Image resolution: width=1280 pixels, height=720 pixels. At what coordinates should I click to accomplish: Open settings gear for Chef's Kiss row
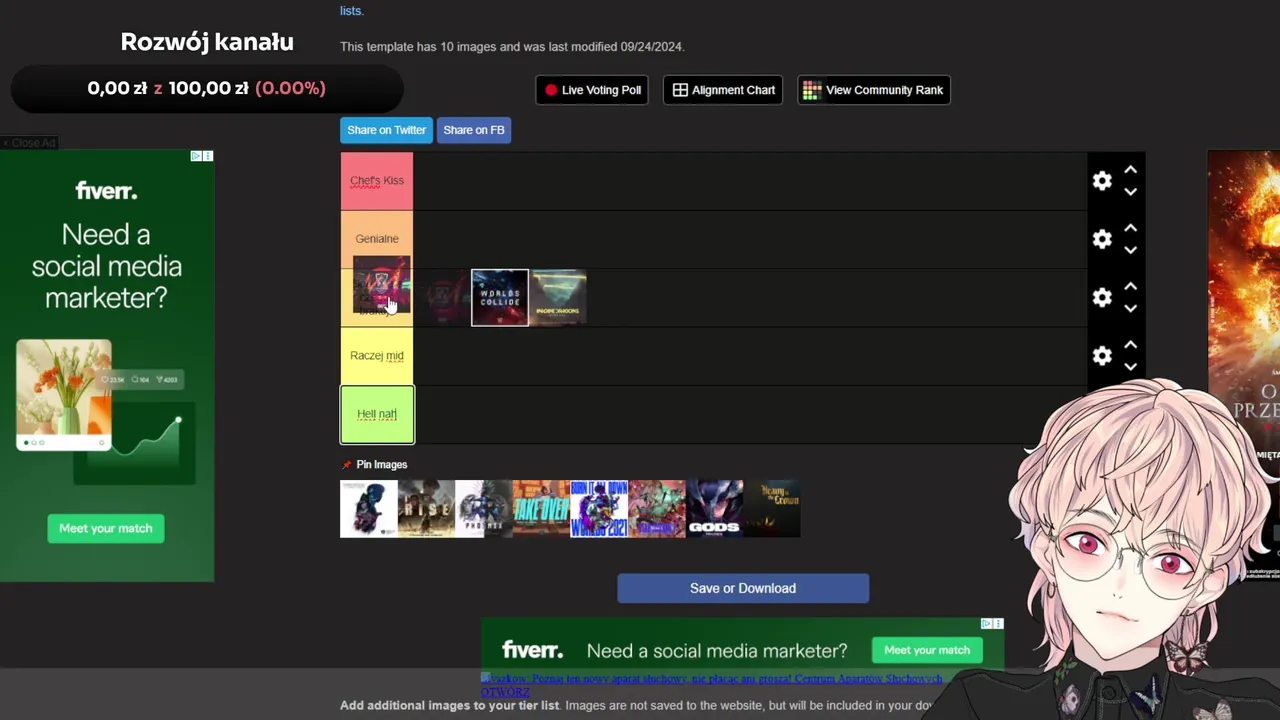point(1102,181)
